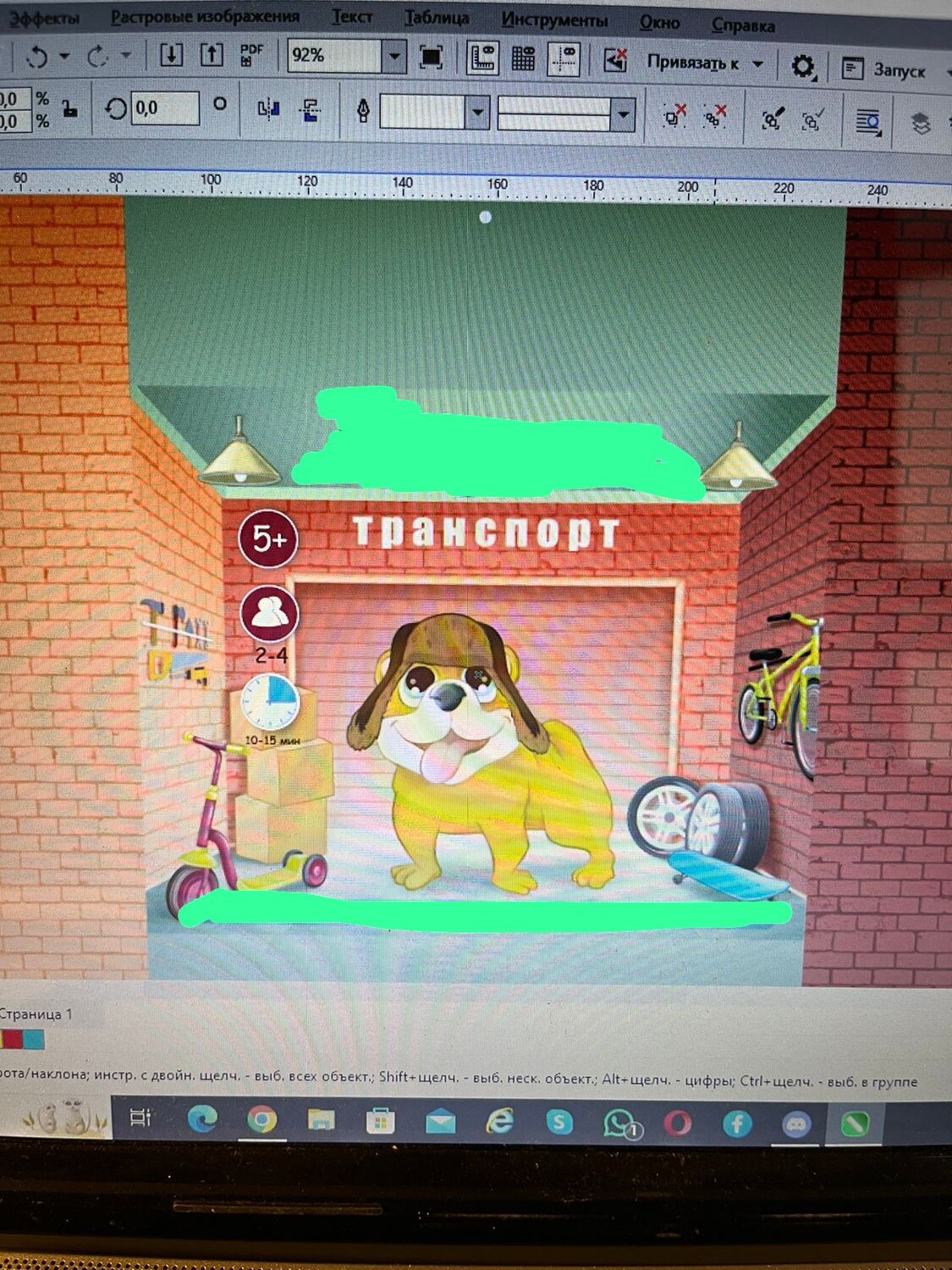Click the Redo arrow icon
This screenshot has width=952, height=1270.
pyautogui.click(x=98, y=56)
